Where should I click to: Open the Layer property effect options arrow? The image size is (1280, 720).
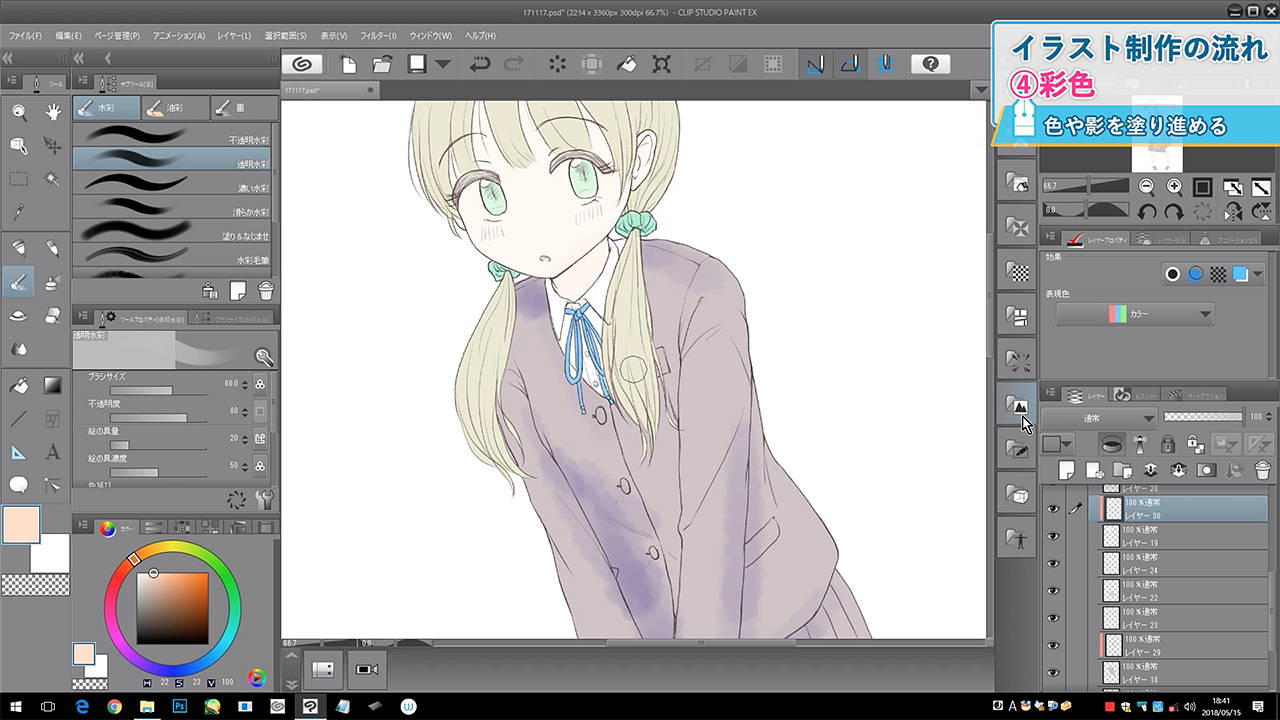coord(1258,274)
